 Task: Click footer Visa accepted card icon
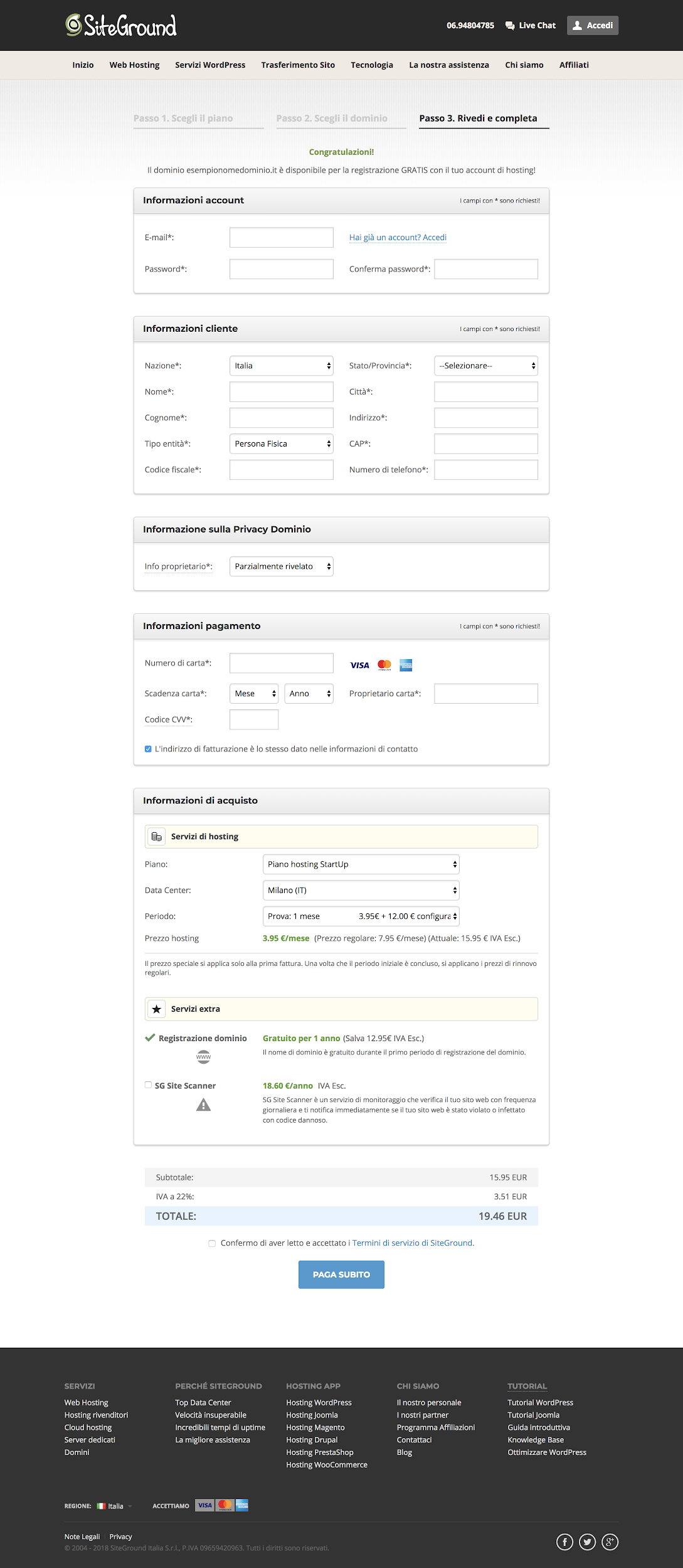204,1505
